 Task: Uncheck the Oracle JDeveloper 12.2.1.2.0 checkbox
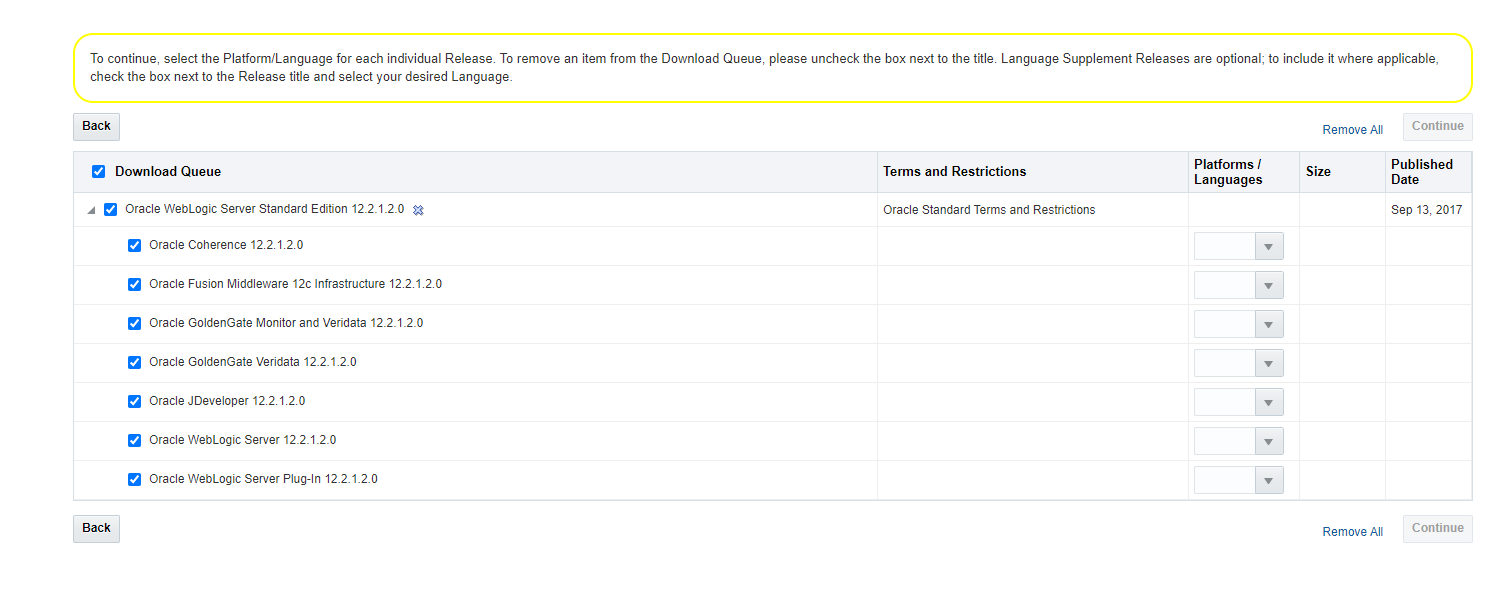135,402
